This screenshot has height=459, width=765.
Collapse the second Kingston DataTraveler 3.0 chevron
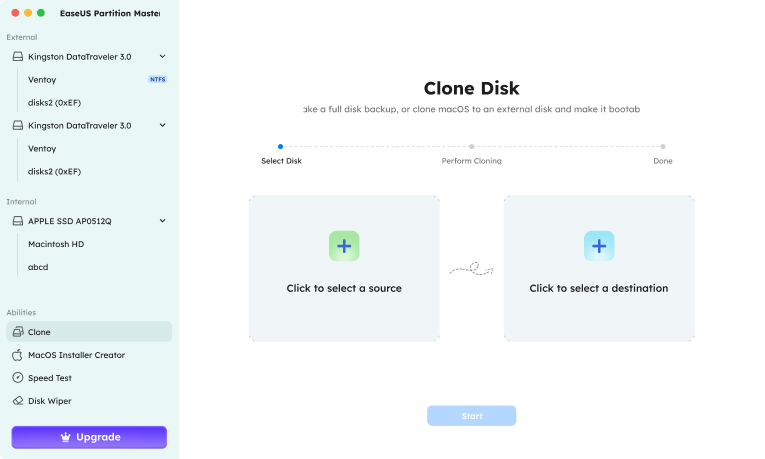[x=163, y=125]
